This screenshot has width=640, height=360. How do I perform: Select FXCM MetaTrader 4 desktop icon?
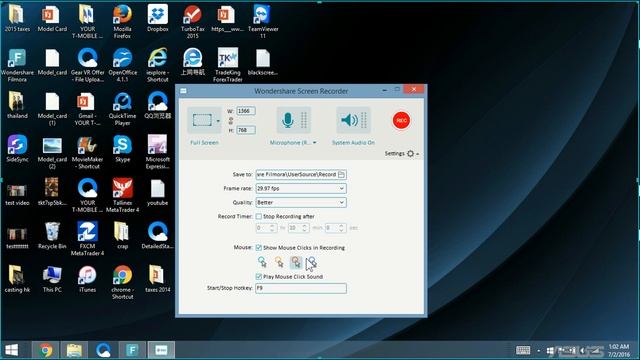87,239
